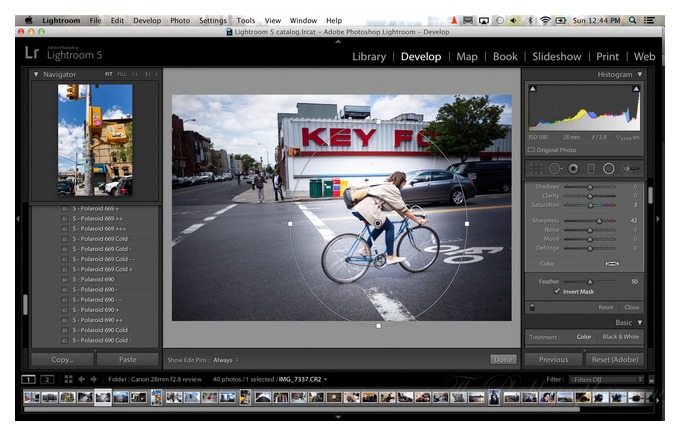Collapse the Navigator panel triangle
This screenshot has height=436, width=680.
pyautogui.click(x=36, y=74)
